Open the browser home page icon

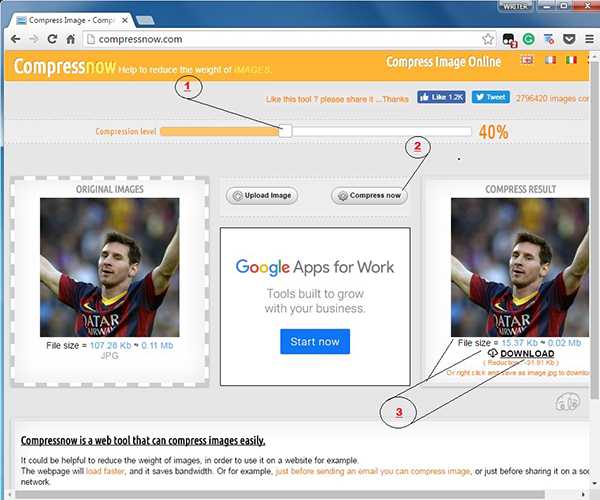pyautogui.click(x=70, y=39)
